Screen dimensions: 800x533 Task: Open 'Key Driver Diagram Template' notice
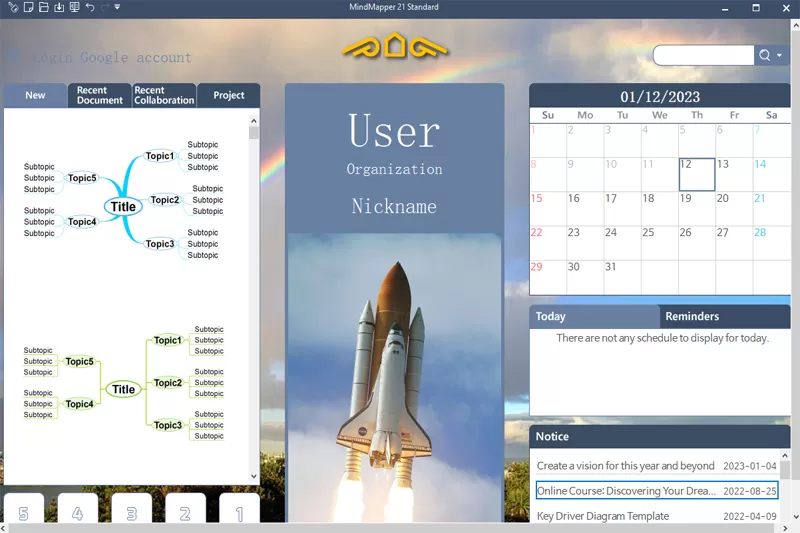click(x=657, y=516)
